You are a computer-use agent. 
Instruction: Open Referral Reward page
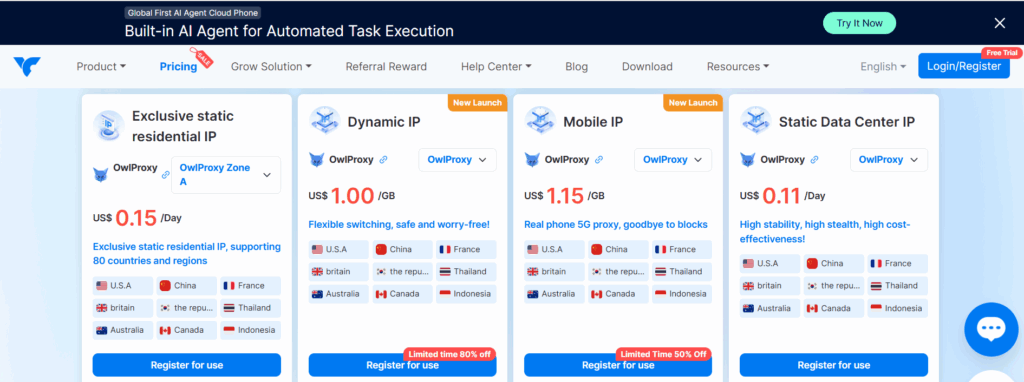386,67
